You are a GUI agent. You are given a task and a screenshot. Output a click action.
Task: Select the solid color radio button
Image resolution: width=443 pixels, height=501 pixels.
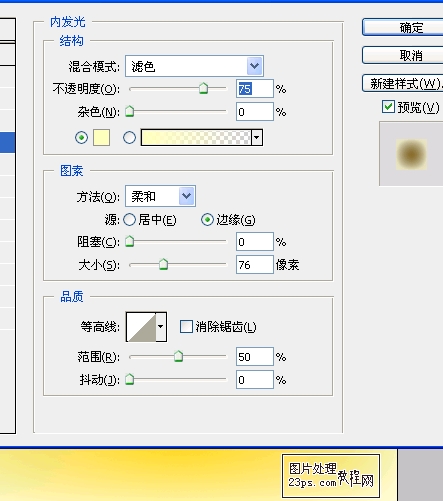pyautogui.click(x=81, y=137)
